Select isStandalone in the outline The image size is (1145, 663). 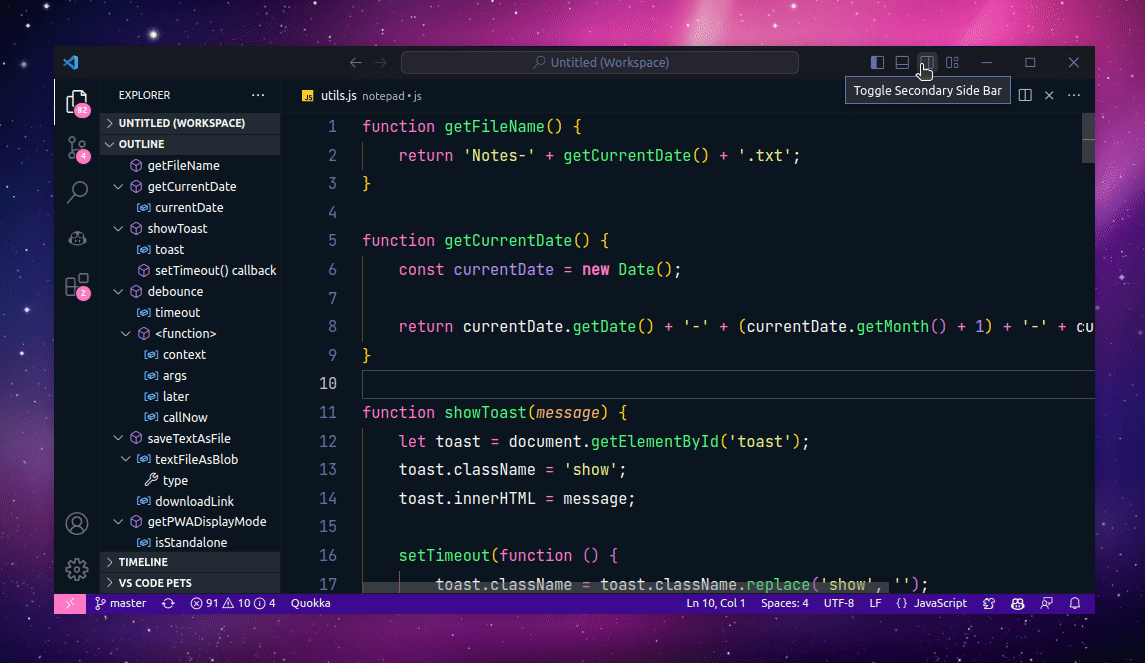click(x=190, y=543)
